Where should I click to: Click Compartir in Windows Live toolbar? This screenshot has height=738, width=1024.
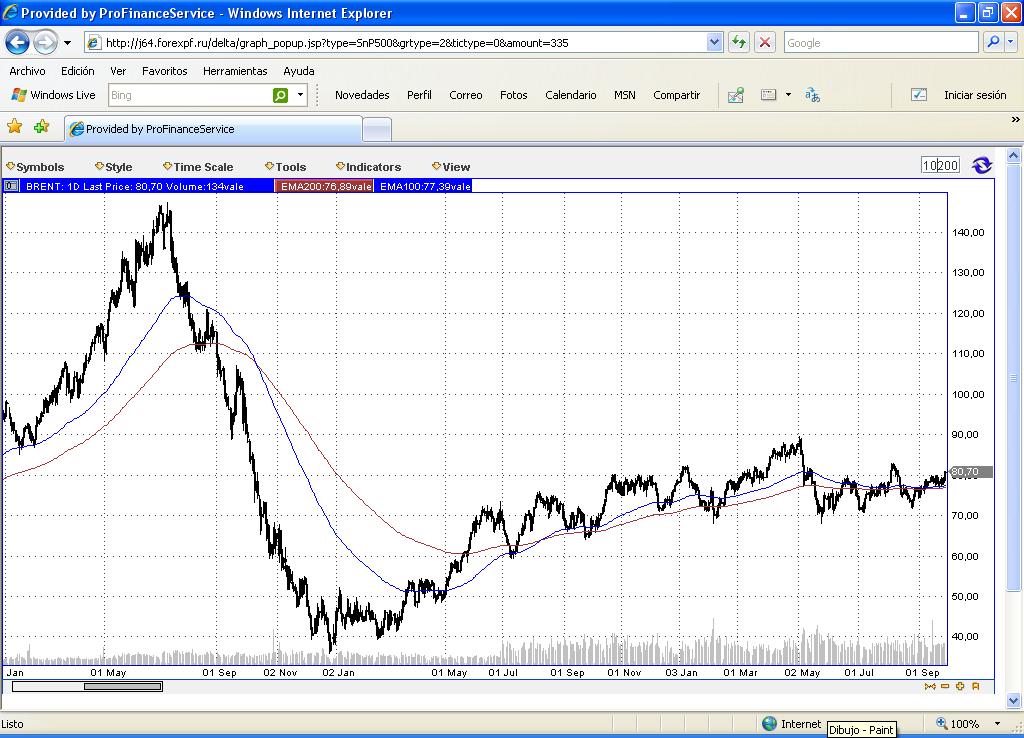pos(677,95)
